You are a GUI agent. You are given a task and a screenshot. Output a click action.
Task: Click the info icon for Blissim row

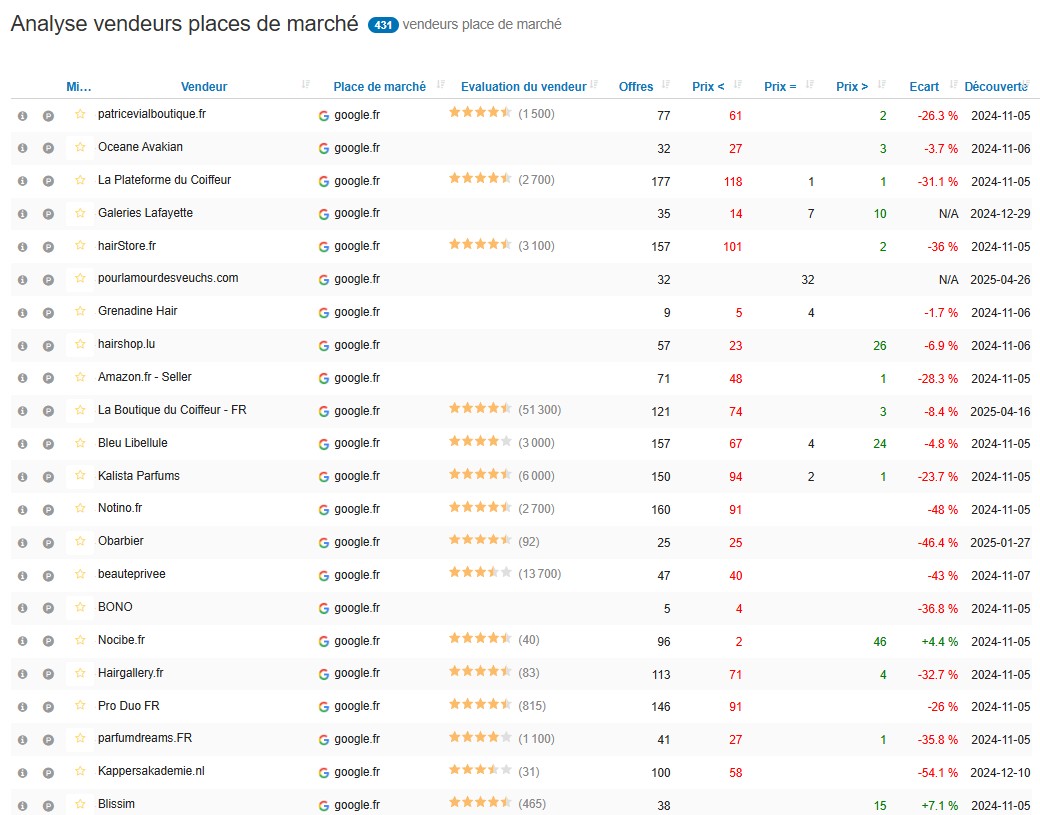click(x=23, y=806)
